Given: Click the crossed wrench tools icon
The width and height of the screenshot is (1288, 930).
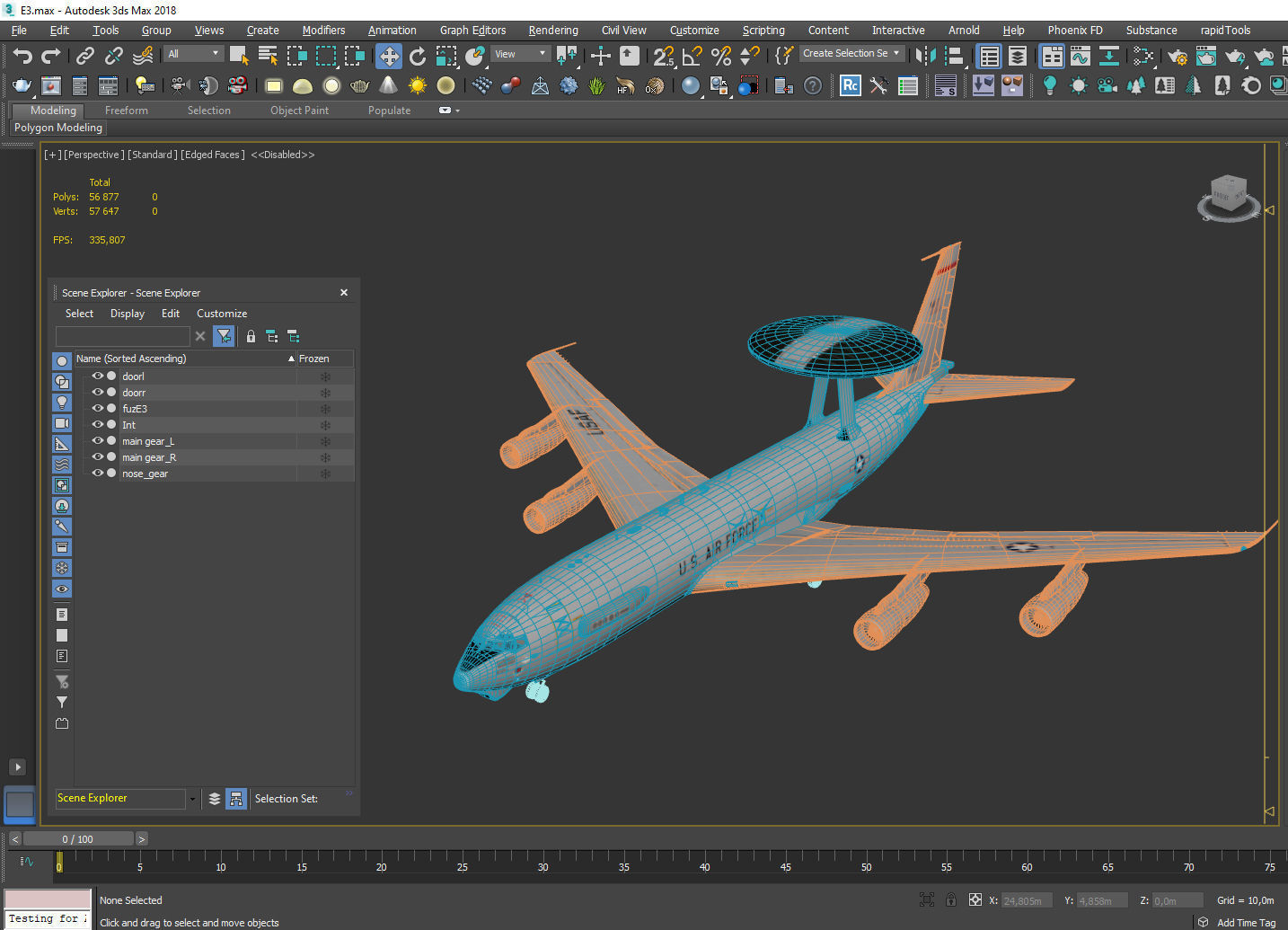Looking at the screenshot, I should click(878, 85).
